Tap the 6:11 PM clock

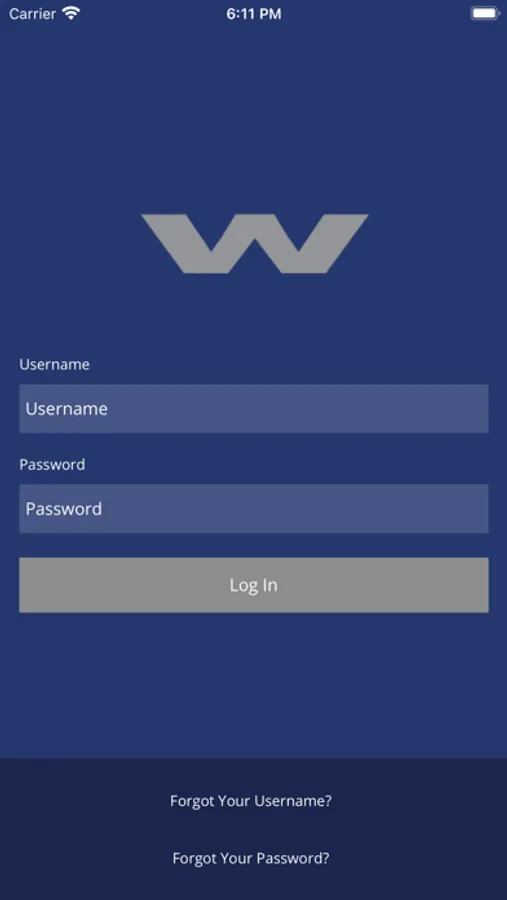[254, 14]
